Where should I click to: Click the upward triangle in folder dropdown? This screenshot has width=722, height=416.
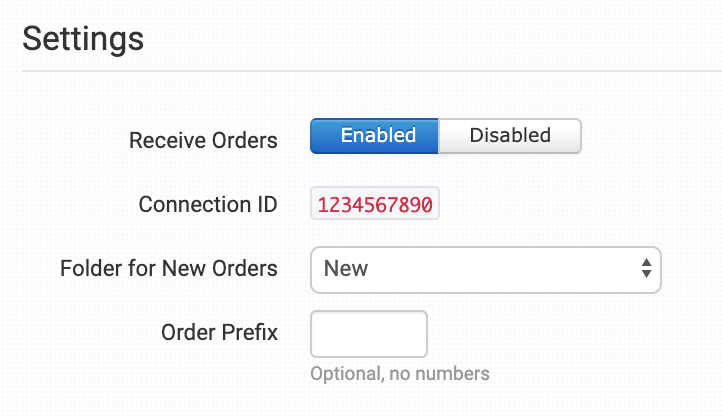click(x=646, y=263)
